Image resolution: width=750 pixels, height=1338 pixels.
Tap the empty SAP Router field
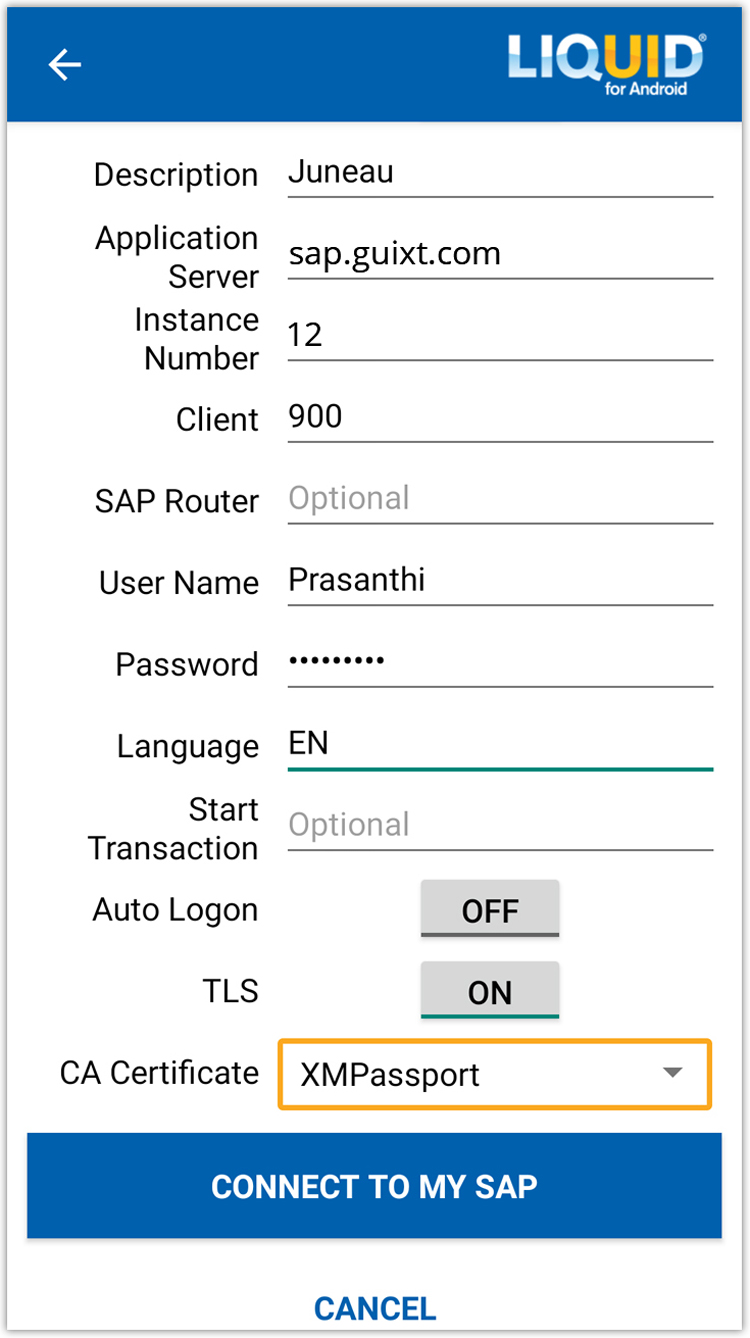[500, 499]
